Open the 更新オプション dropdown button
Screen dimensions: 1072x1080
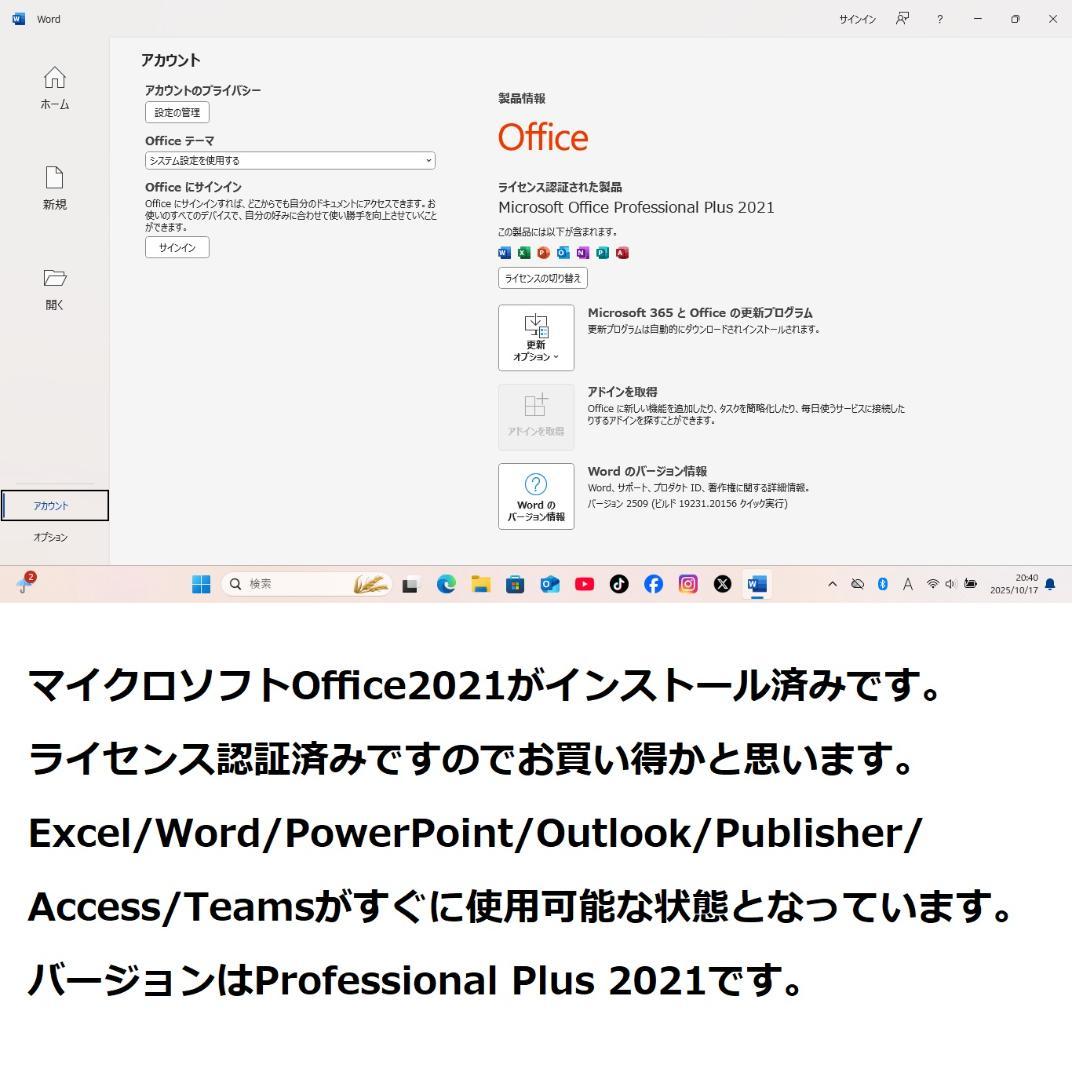point(536,338)
